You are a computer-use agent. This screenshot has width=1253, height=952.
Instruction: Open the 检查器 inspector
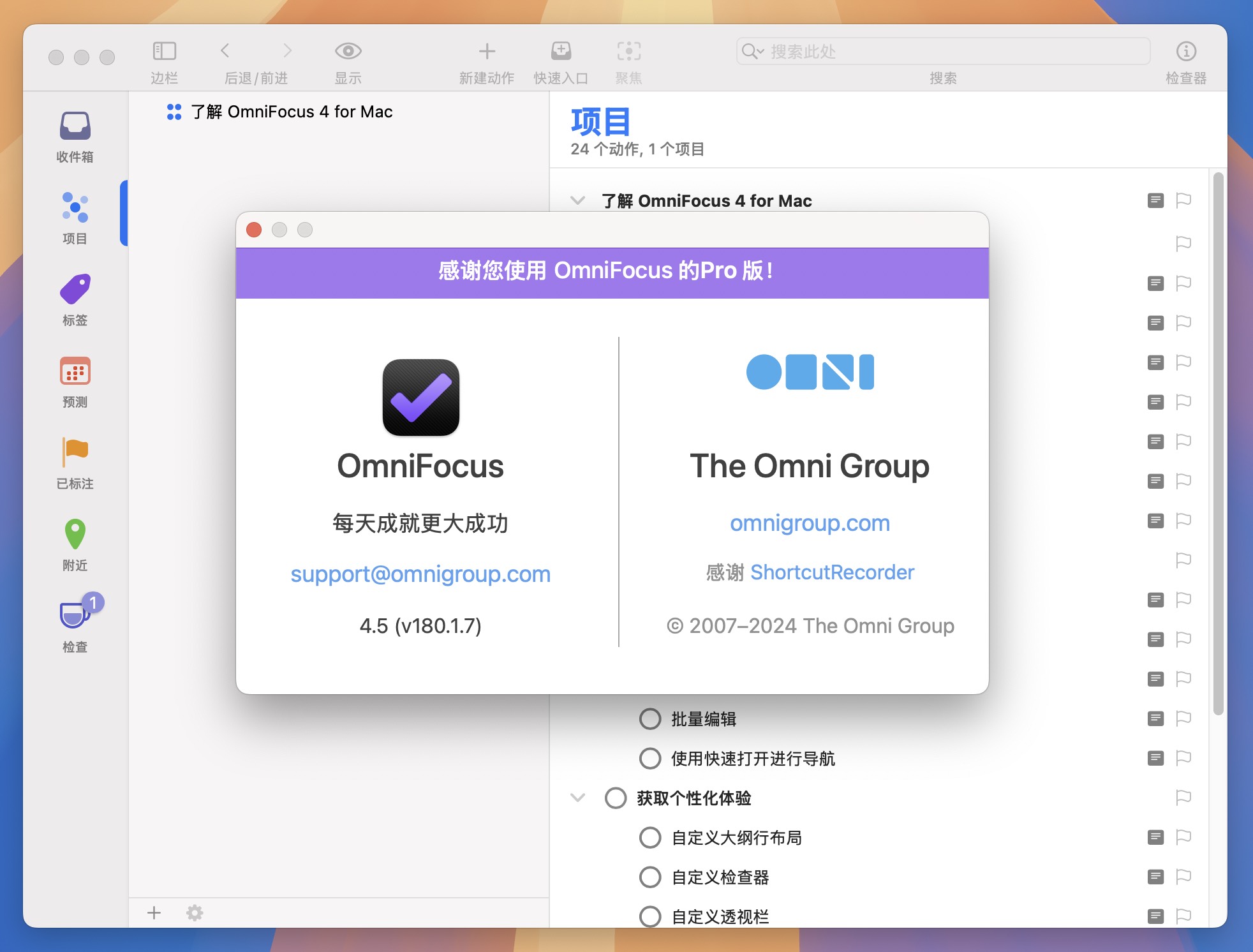click(1186, 51)
